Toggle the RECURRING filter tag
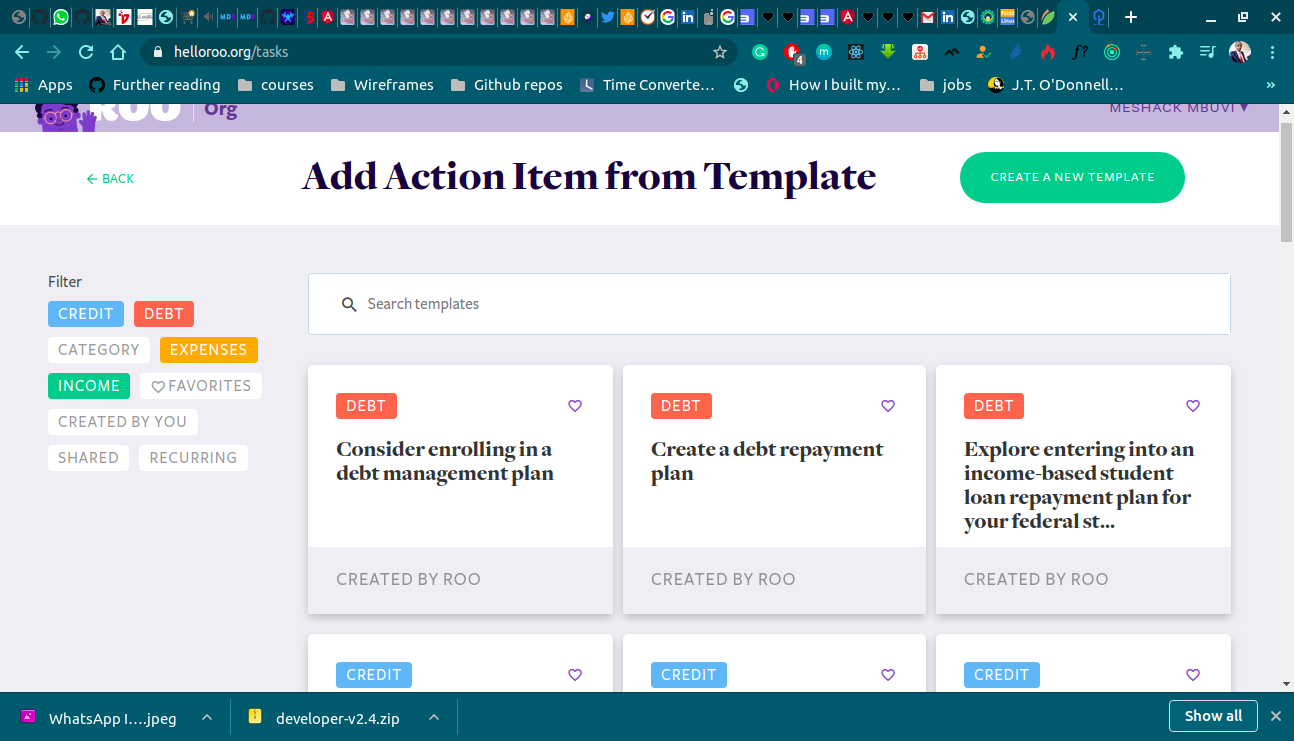The height and width of the screenshot is (741, 1294). [193, 458]
